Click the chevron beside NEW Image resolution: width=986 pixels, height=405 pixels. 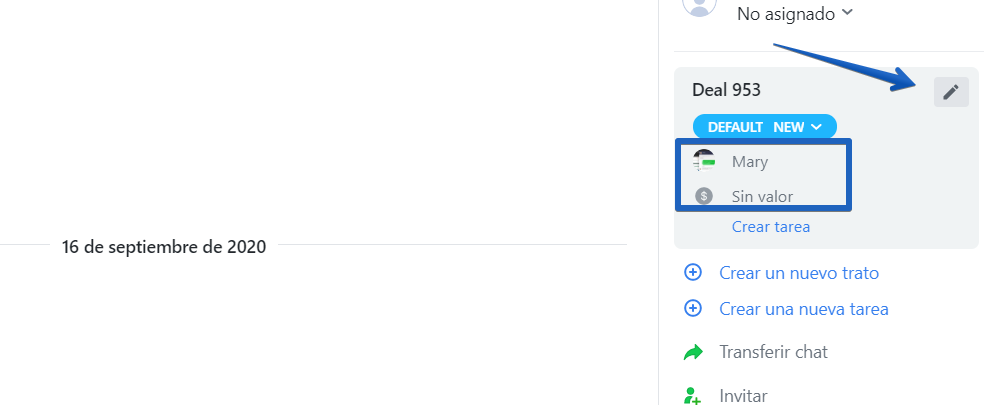(x=816, y=127)
